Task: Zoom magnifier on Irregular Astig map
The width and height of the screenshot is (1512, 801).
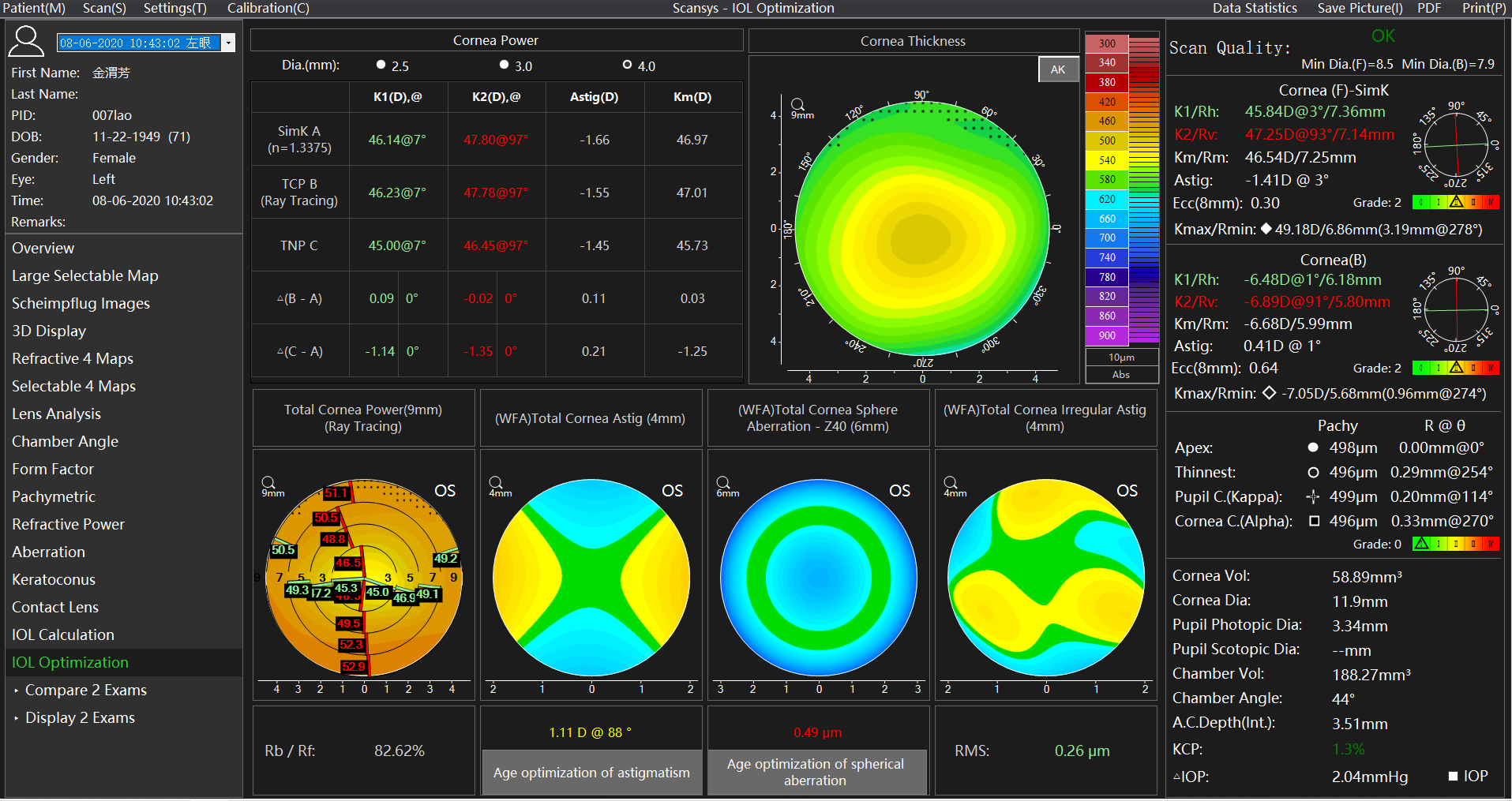Action: coord(951,482)
